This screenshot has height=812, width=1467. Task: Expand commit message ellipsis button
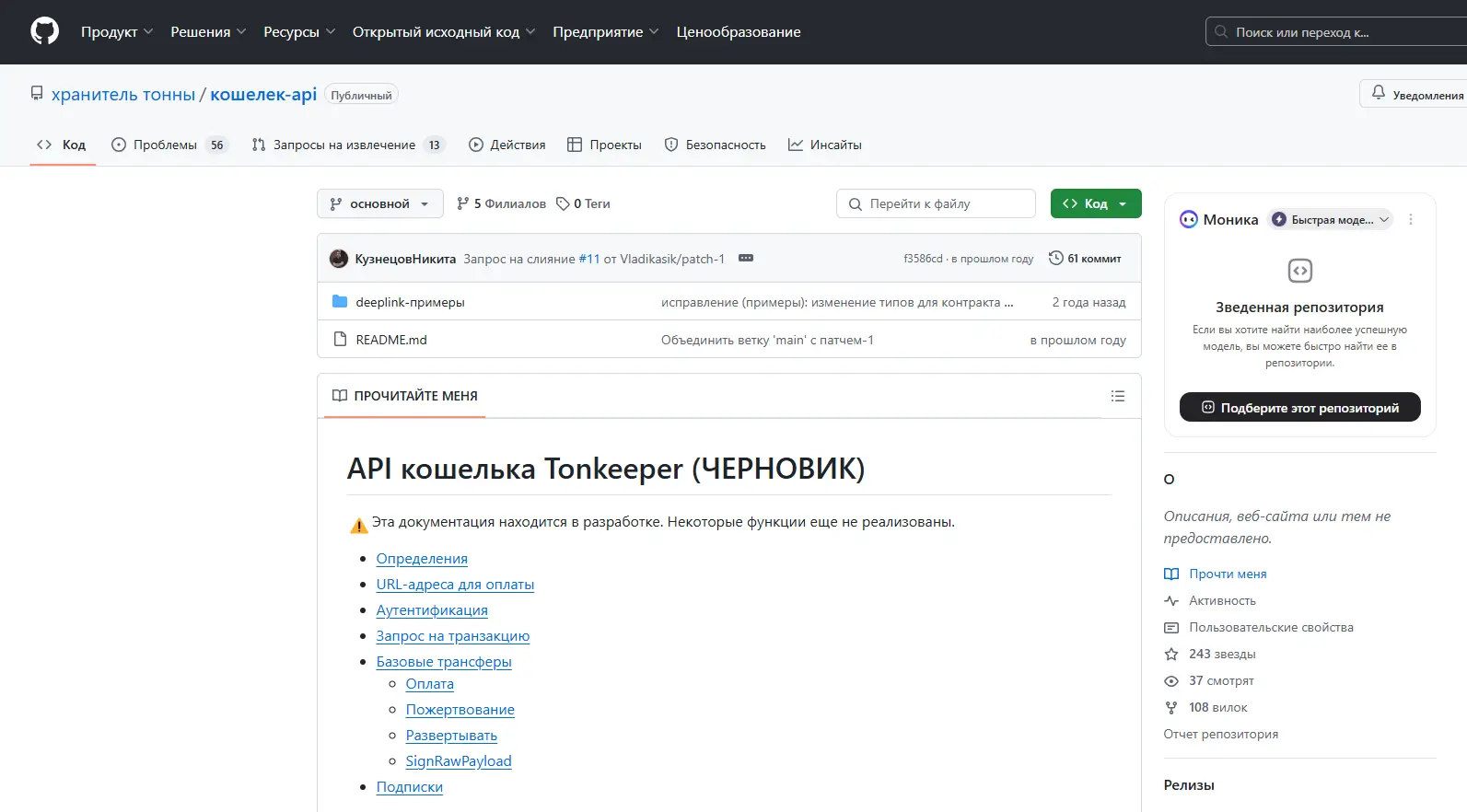pos(746,259)
